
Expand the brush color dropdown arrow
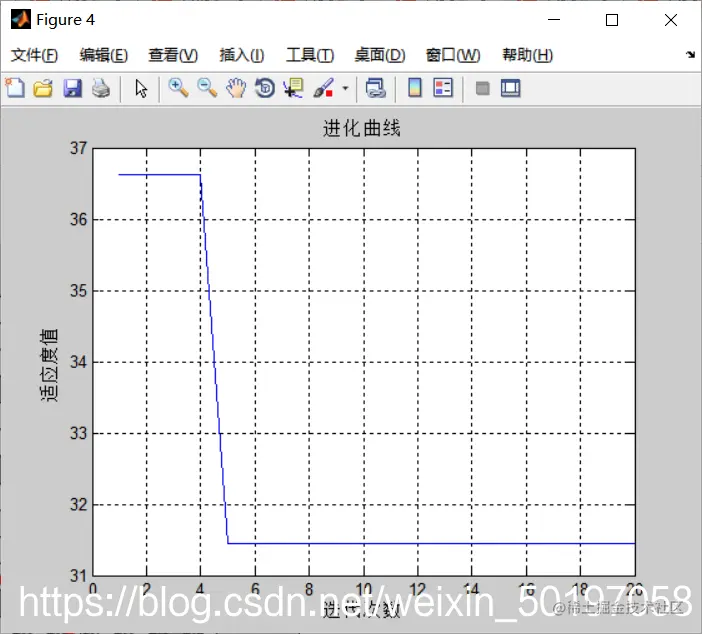[x=345, y=88]
